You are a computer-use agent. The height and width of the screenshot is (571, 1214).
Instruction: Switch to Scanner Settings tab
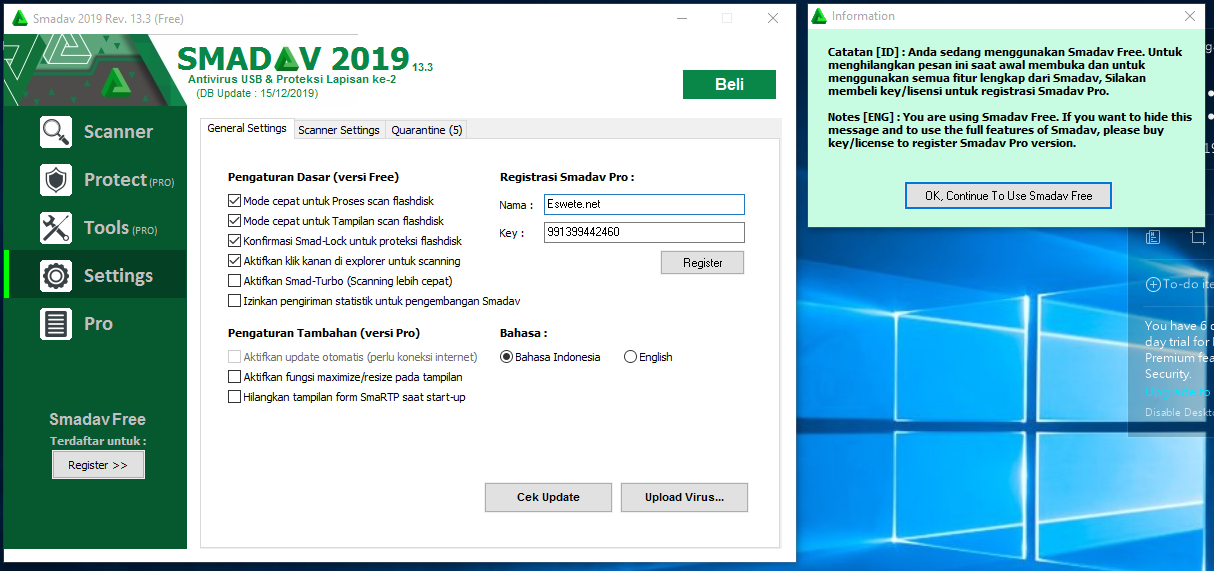coord(339,130)
